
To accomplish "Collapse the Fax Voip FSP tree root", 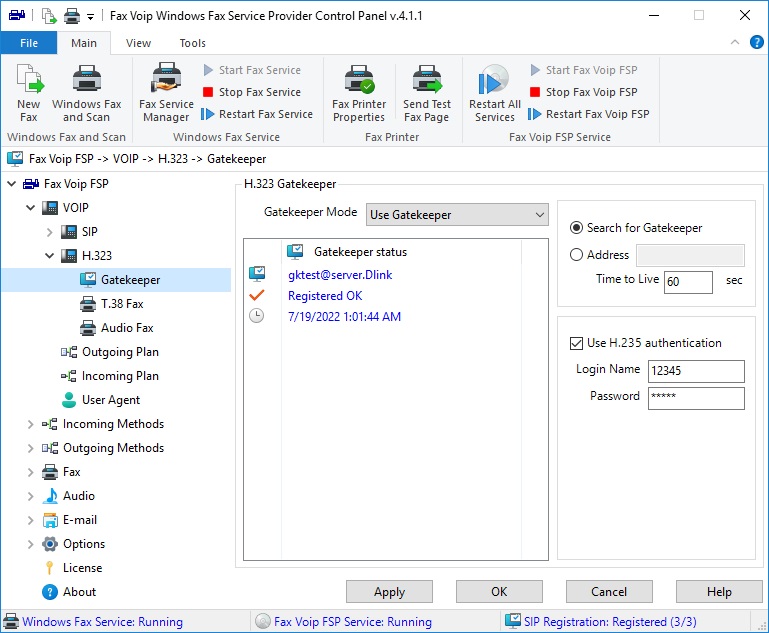I will 11,184.
